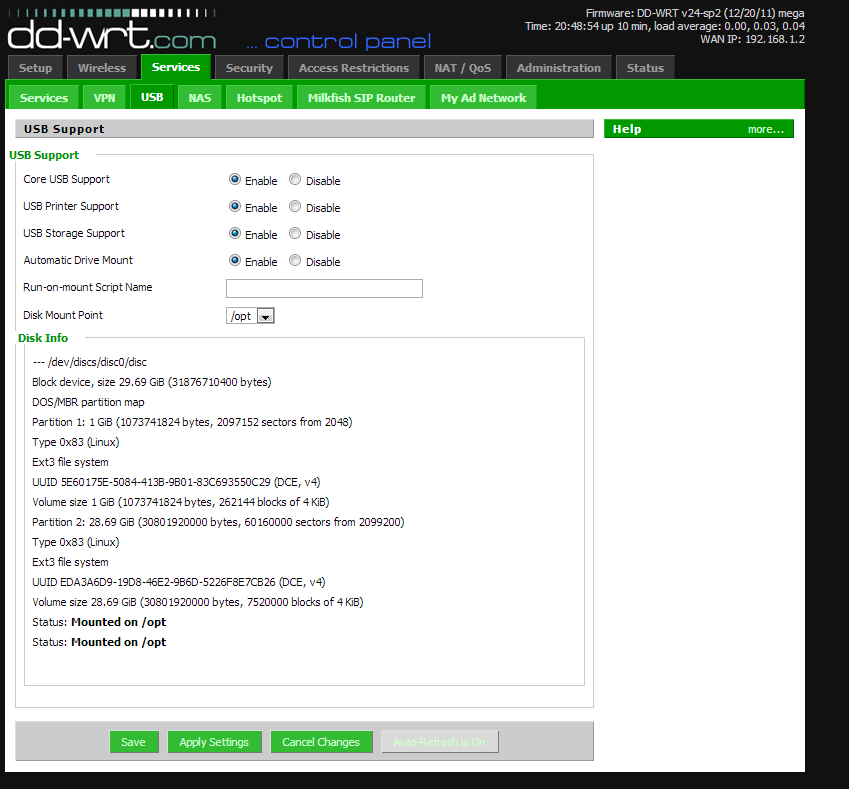849x789 pixels.
Task: Click the Save button
Action: tap(134, 742)
